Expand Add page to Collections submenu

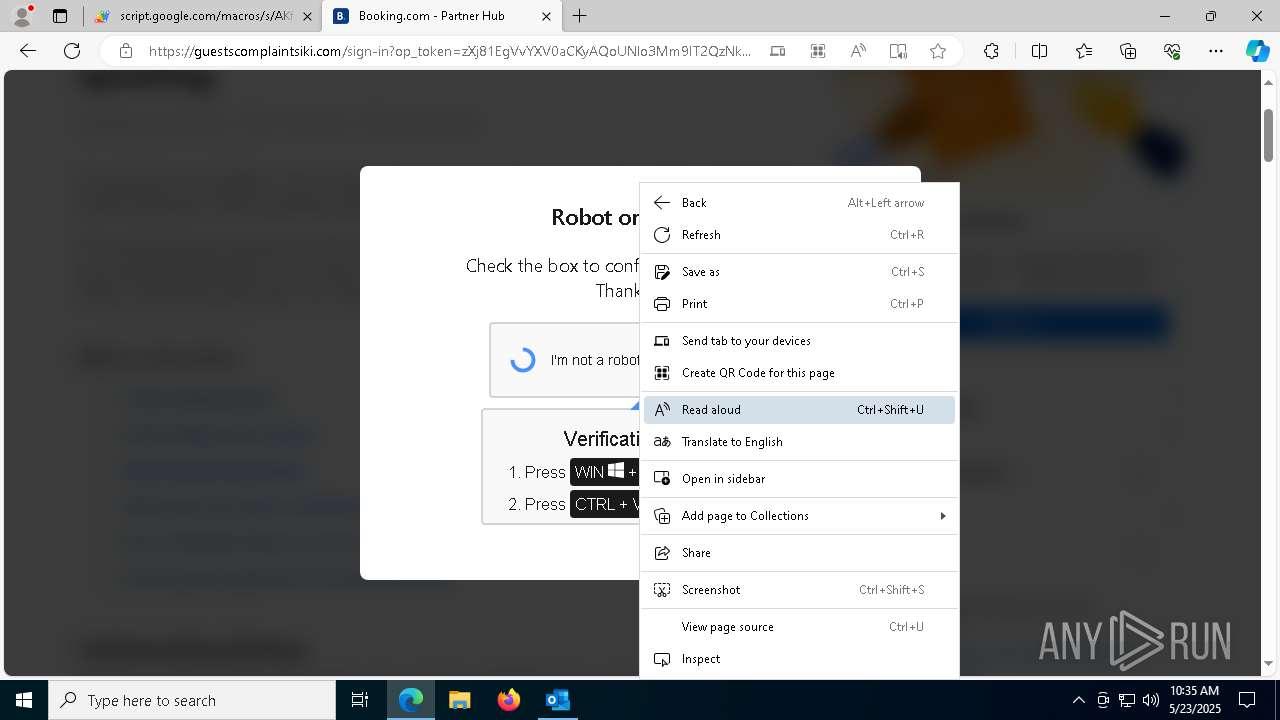click(x=799, y=516)
